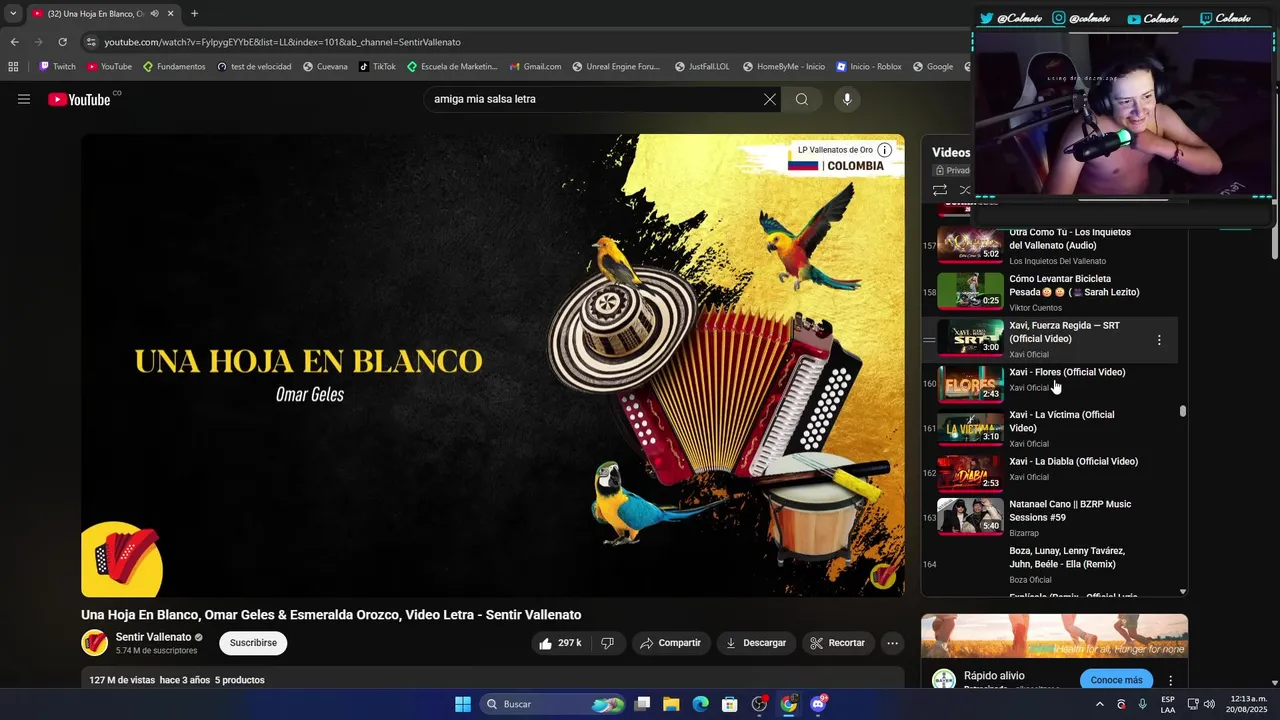Click the playlist panel scrollbar thumb
1280x720 pixels.
coord(1183,411)
